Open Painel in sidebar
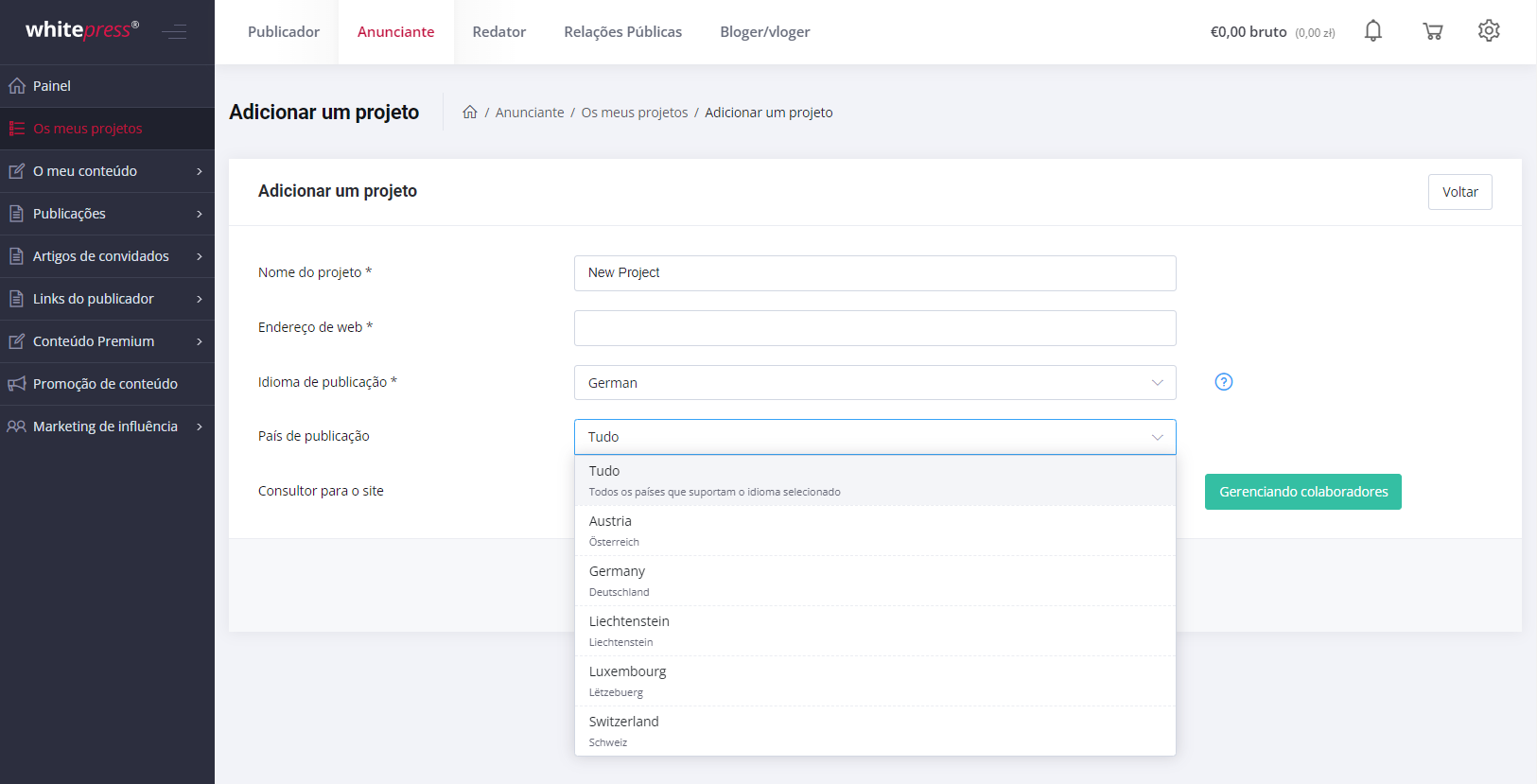 pos(107,86)
